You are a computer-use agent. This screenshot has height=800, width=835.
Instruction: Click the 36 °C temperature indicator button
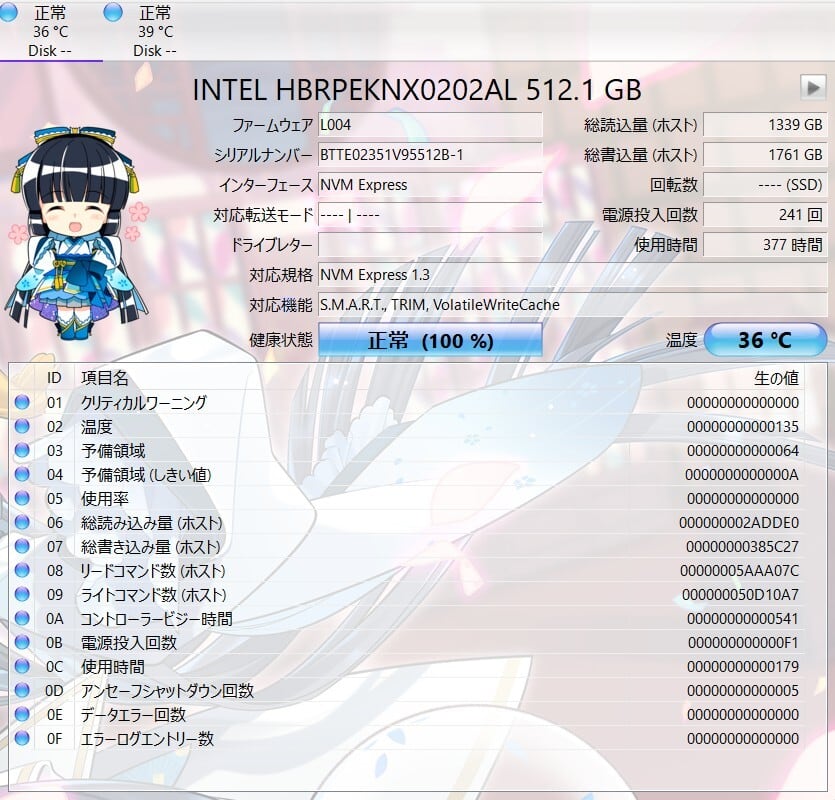[765, 340]
